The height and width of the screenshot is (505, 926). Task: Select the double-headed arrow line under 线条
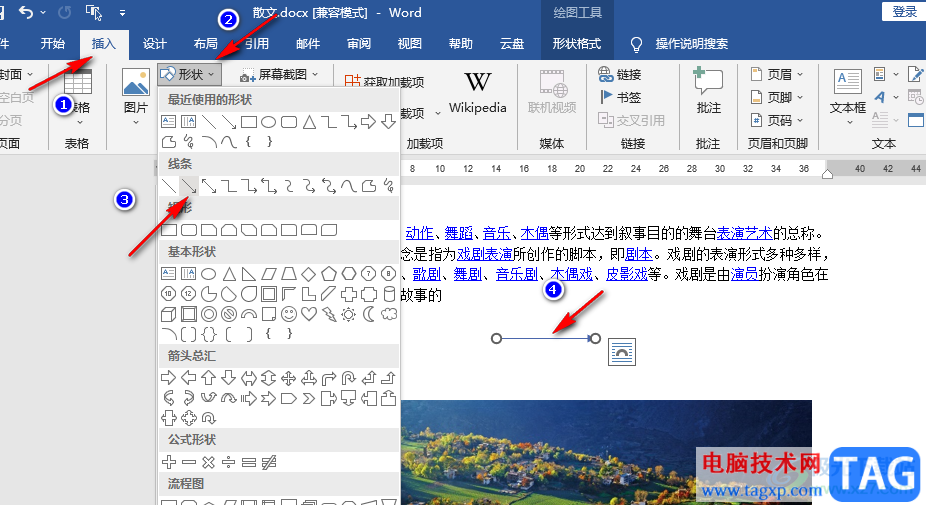208,186
